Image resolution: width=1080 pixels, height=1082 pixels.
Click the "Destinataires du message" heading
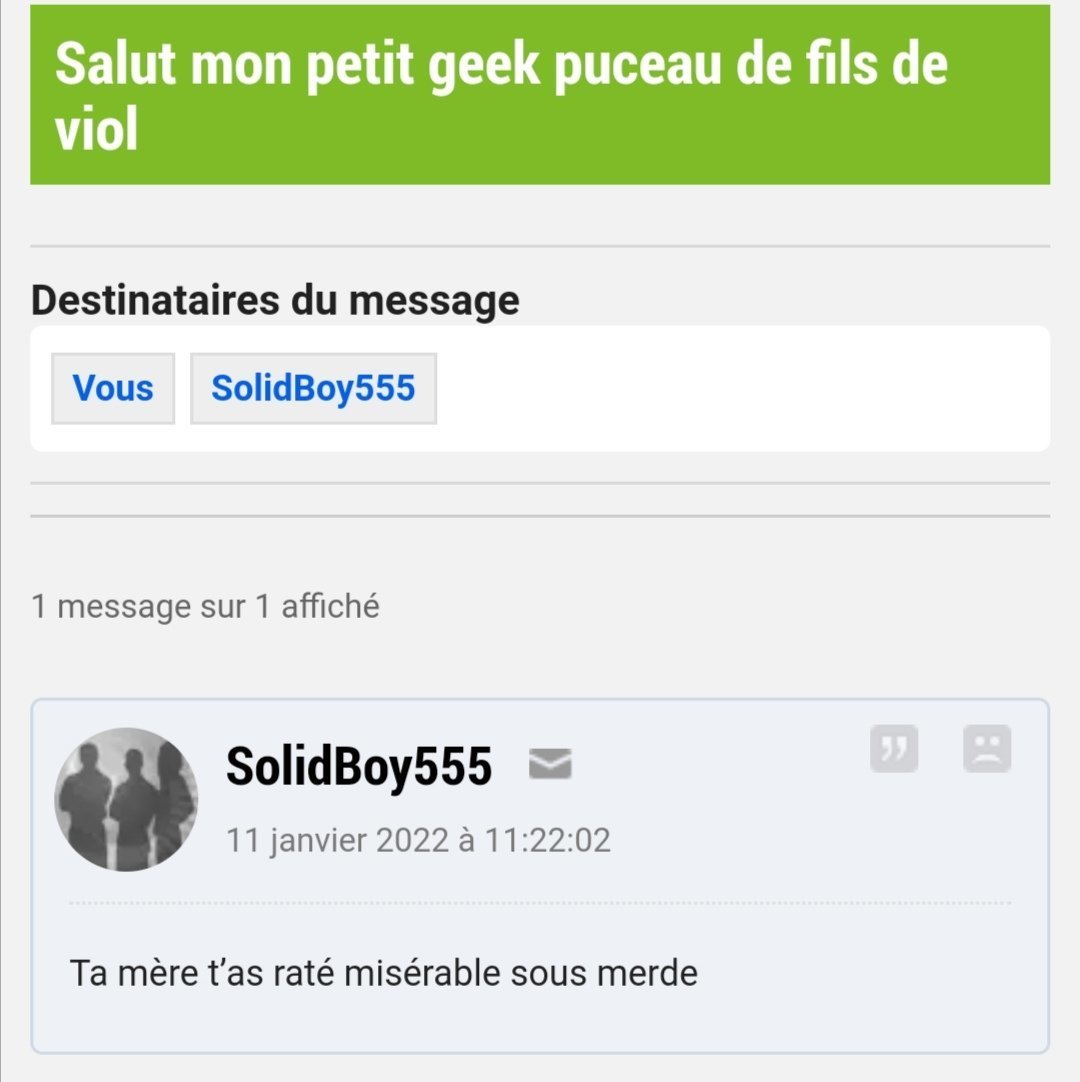pyautogui.click(x=275, y=301)
